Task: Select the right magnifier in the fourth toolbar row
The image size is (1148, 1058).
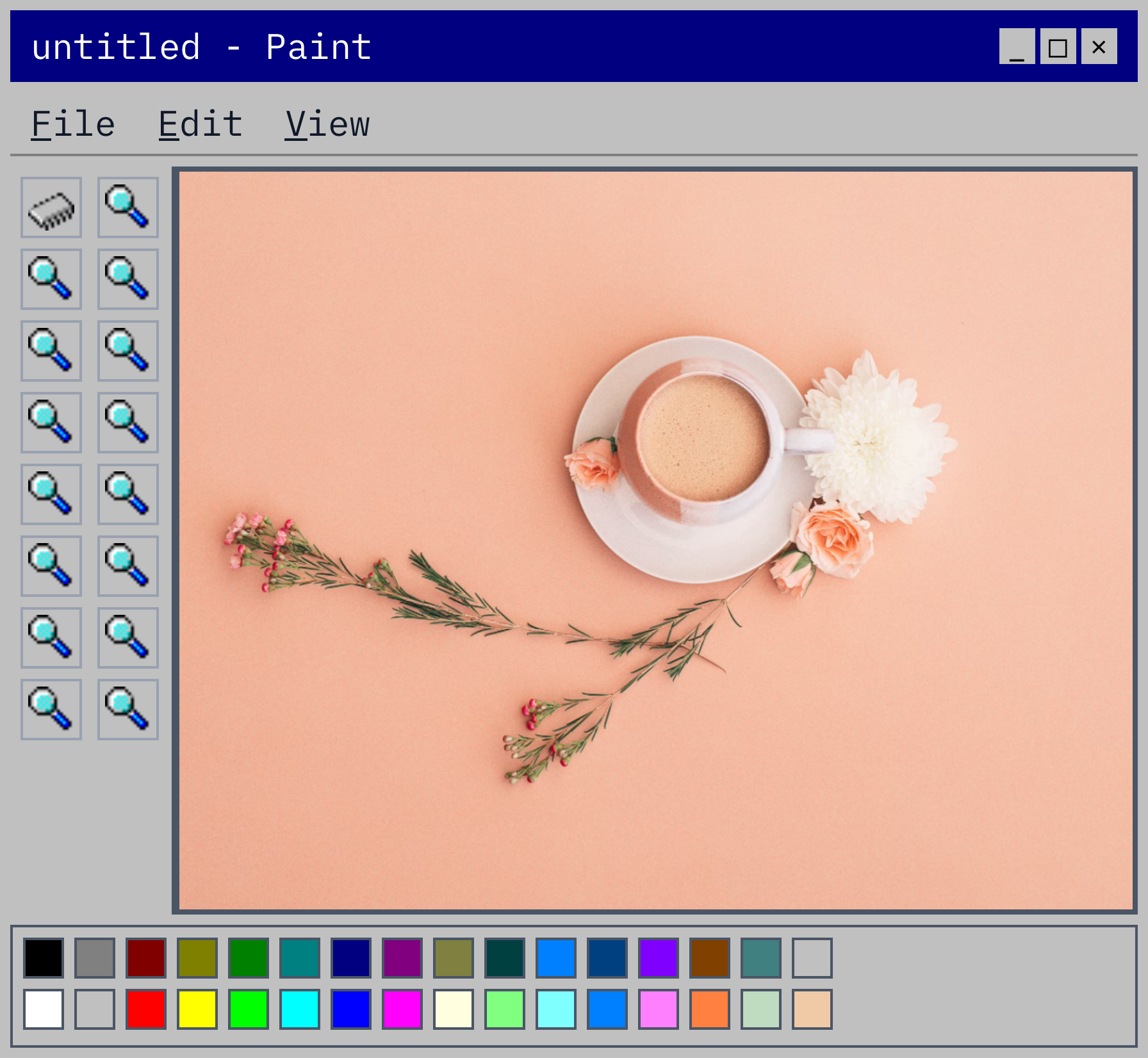Action: (128, 422)
